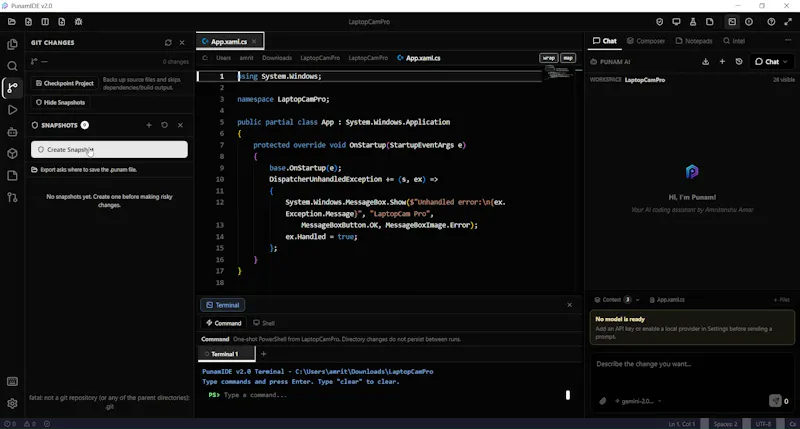Open the robot AI agent sidebar icon
The image size is (800, 429).
tap(12, 132)
